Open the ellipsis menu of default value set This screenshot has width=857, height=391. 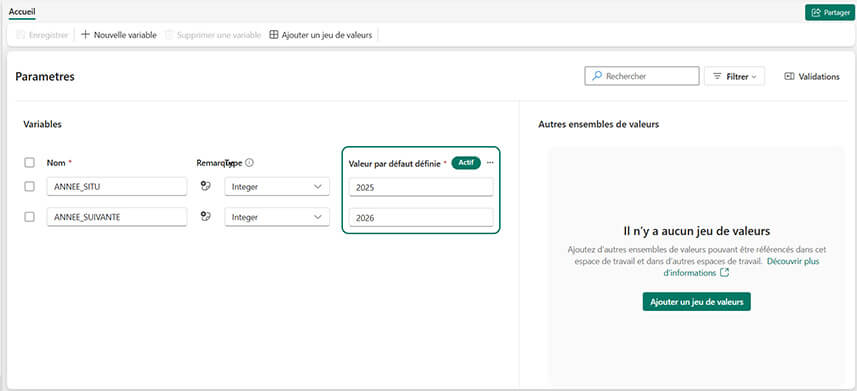(490, 162)
